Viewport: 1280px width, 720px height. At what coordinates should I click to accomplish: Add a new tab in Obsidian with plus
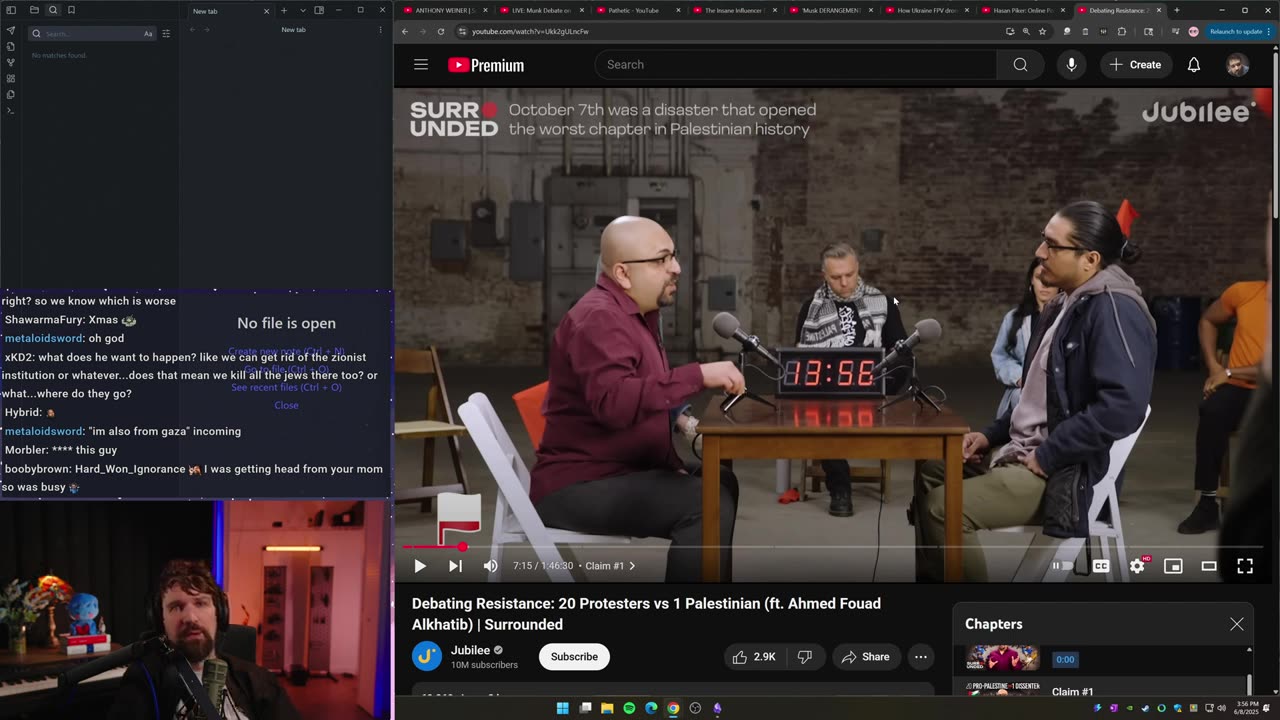click(284, 10)
